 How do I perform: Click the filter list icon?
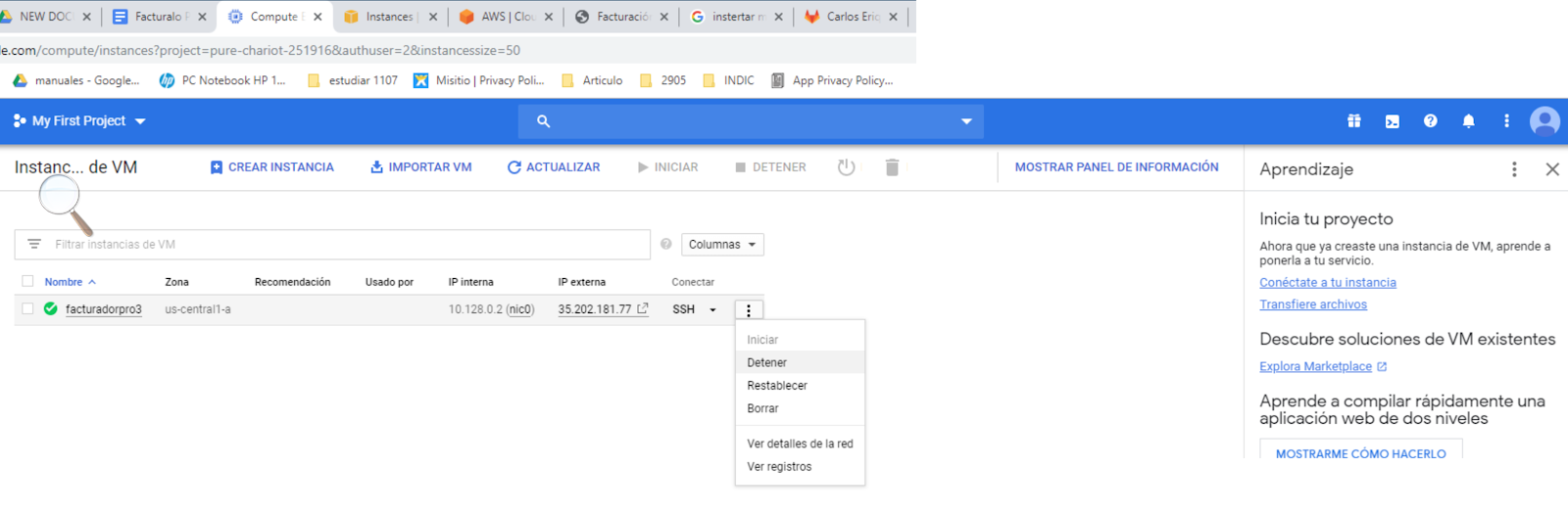[34, 244]
